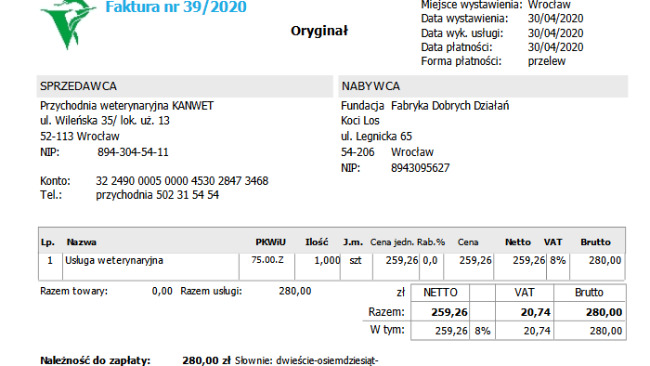Select the Faktura nr 39/2020 title
Viewport: 650px width, 366px height.
[x=176, y=7]
